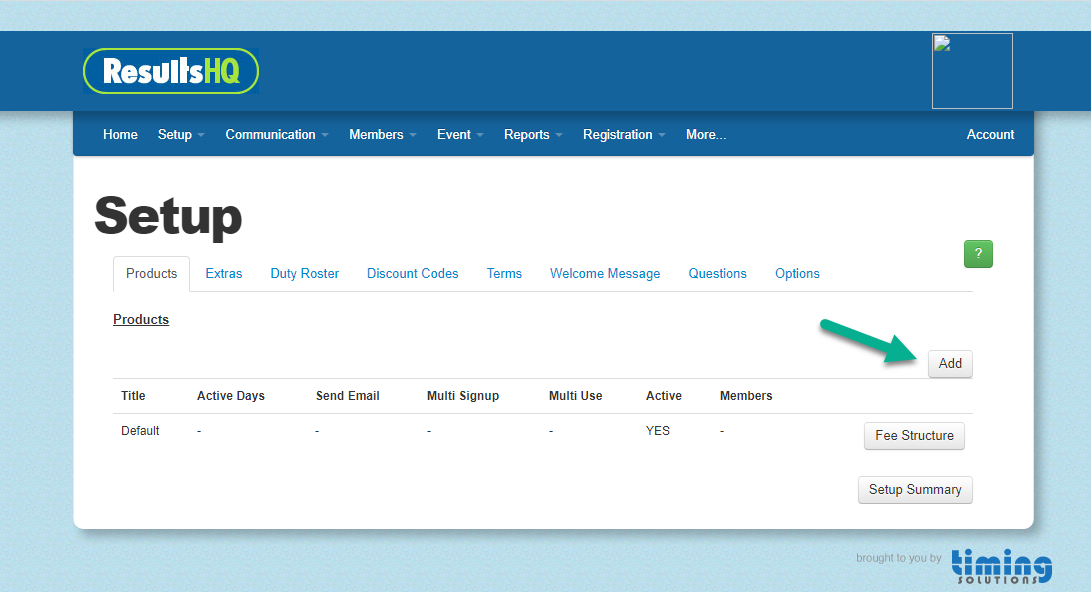The width and height of the screenshot is (1091, 592).
Task: Open the Setup dropdown menu
Action: point(181,134)
